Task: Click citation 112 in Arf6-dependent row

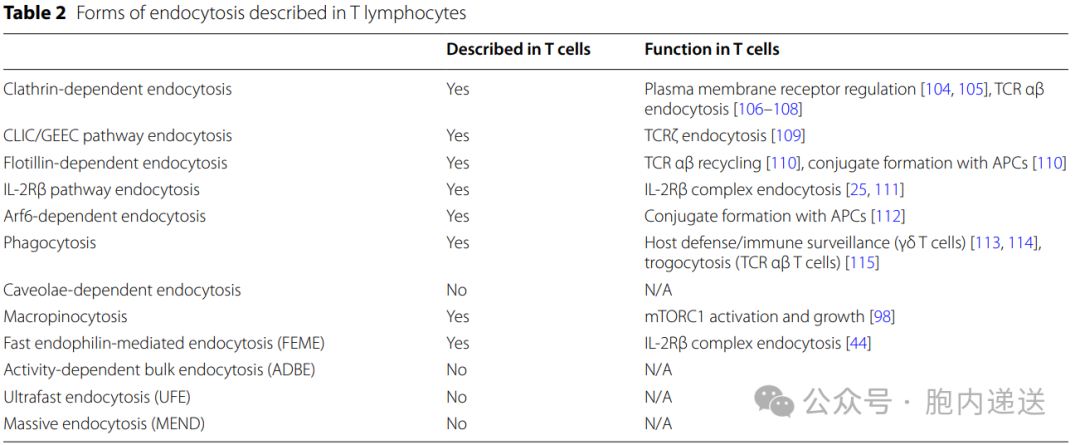Action: tap(889, 216)
